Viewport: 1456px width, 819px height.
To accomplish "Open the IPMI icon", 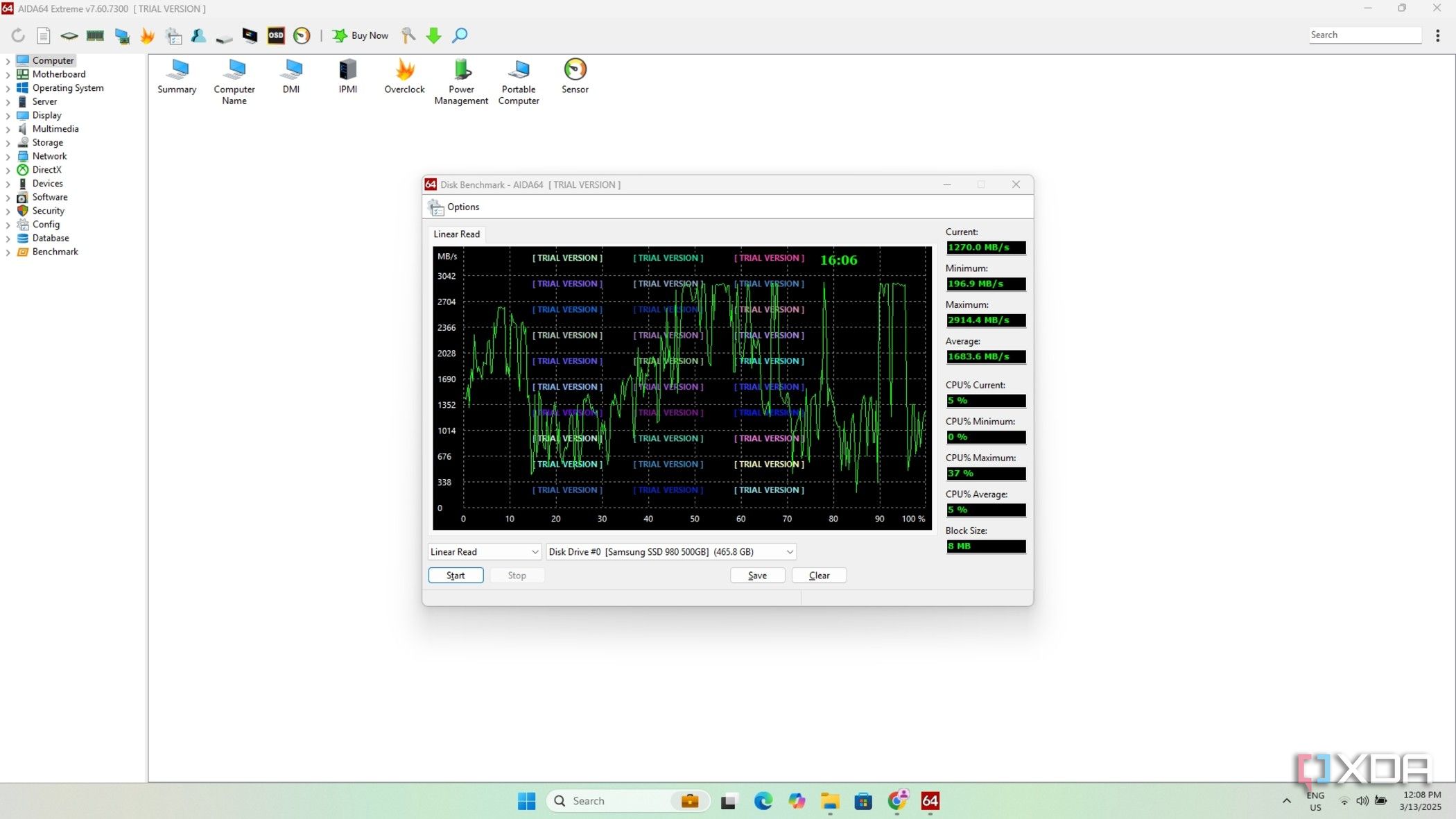I will pyautogui.click(x=348, y=76).
